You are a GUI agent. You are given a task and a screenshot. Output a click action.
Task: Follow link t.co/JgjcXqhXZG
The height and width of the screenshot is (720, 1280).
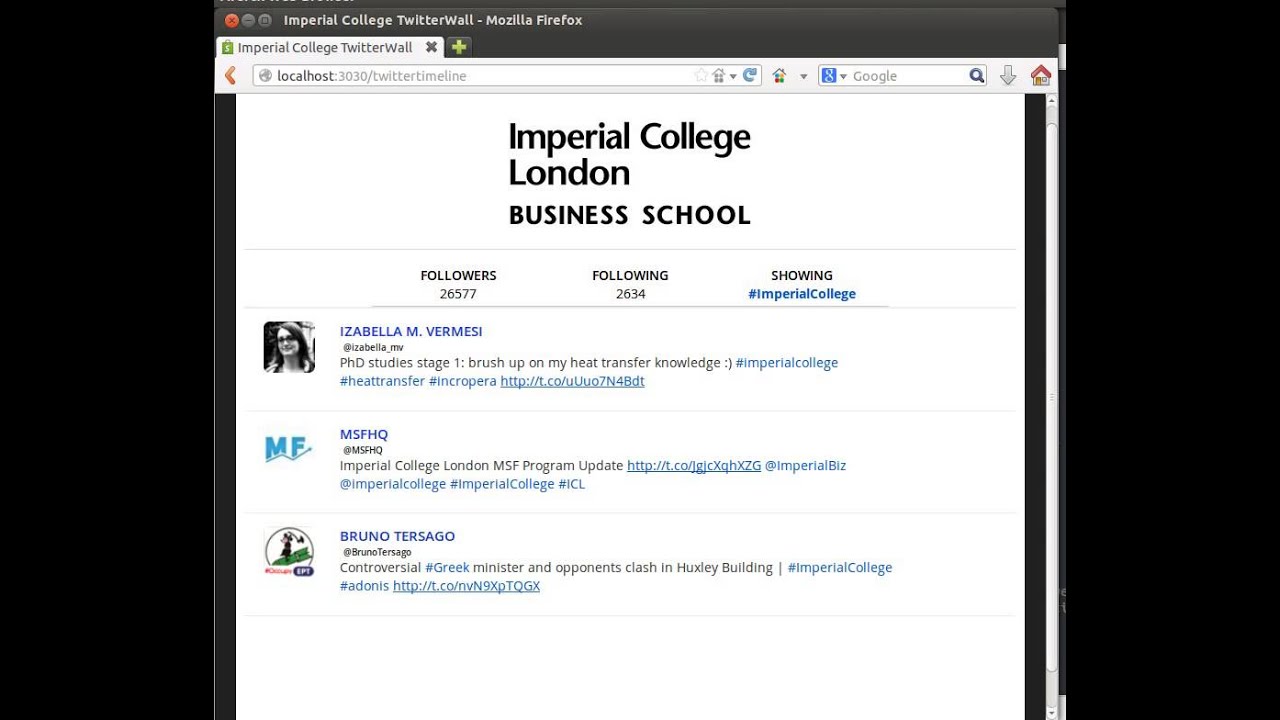point(694,466)
